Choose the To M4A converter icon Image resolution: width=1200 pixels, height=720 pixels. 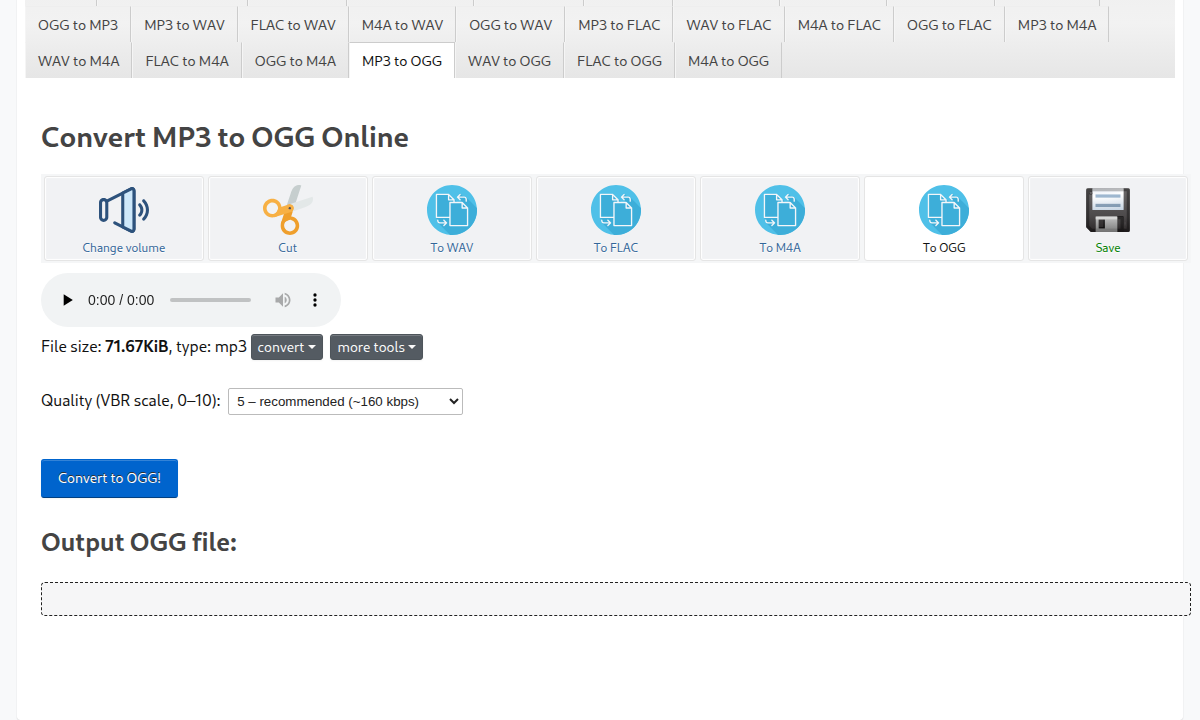click(780, 218)
